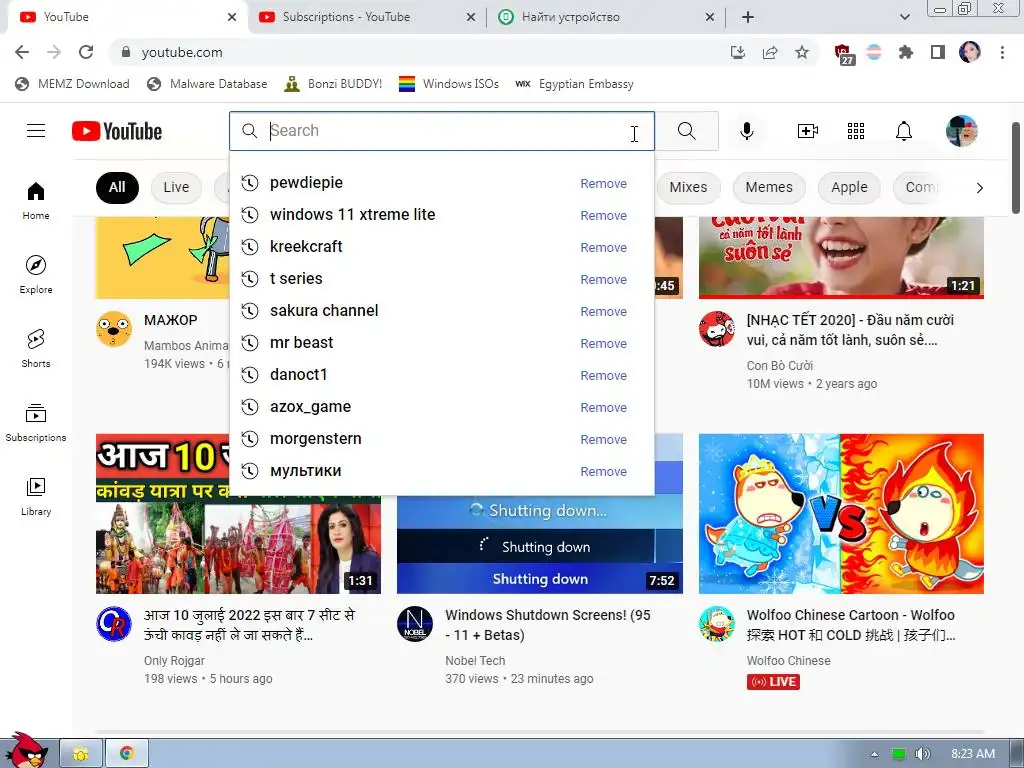Open Chrome from the taskbar
Screen dimensions: 1024x768
pyautogui.click(x=127, y=753)
